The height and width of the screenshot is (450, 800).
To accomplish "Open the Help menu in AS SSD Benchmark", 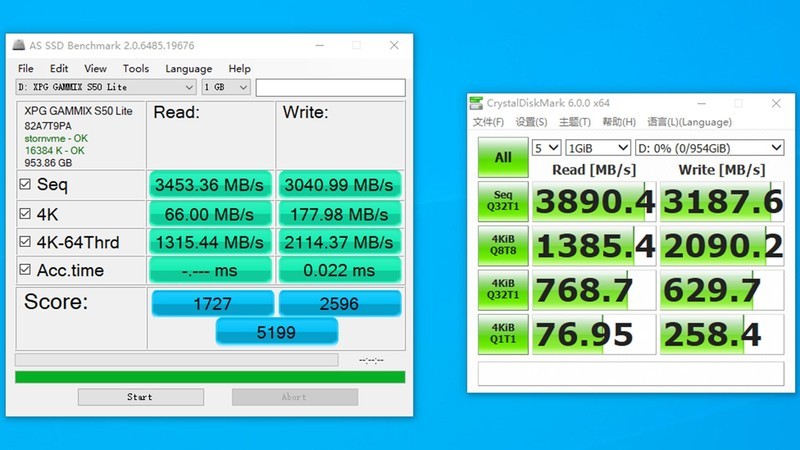I will coord(239,68).
